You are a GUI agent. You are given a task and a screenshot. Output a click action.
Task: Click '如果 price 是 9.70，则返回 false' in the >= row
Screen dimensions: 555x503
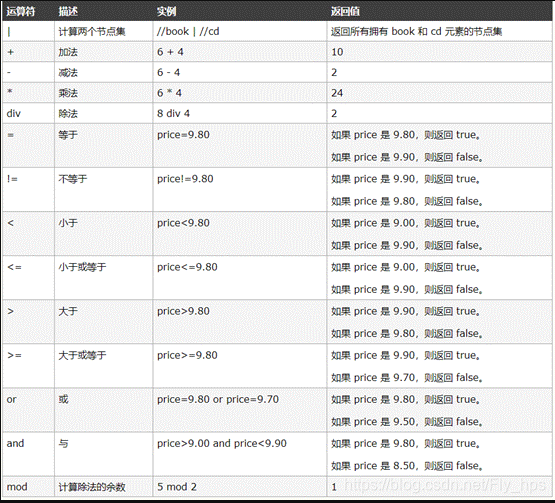(x=407, y=378)
